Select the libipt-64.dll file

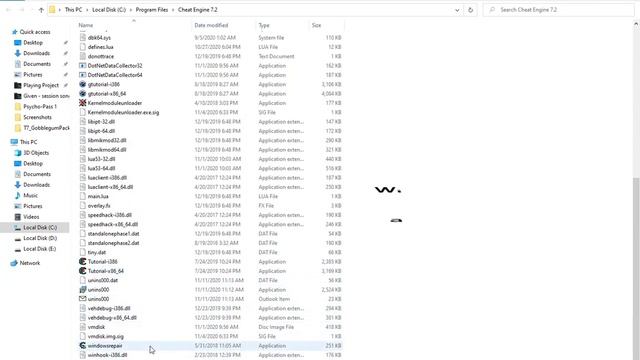coord(101,131)
